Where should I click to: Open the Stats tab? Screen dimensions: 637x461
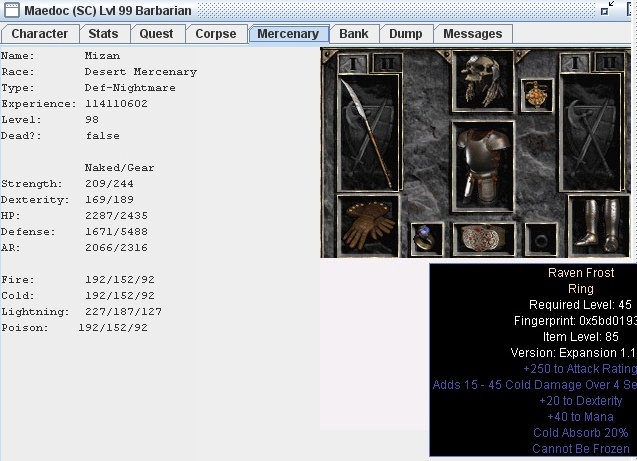tap(104, 34)
